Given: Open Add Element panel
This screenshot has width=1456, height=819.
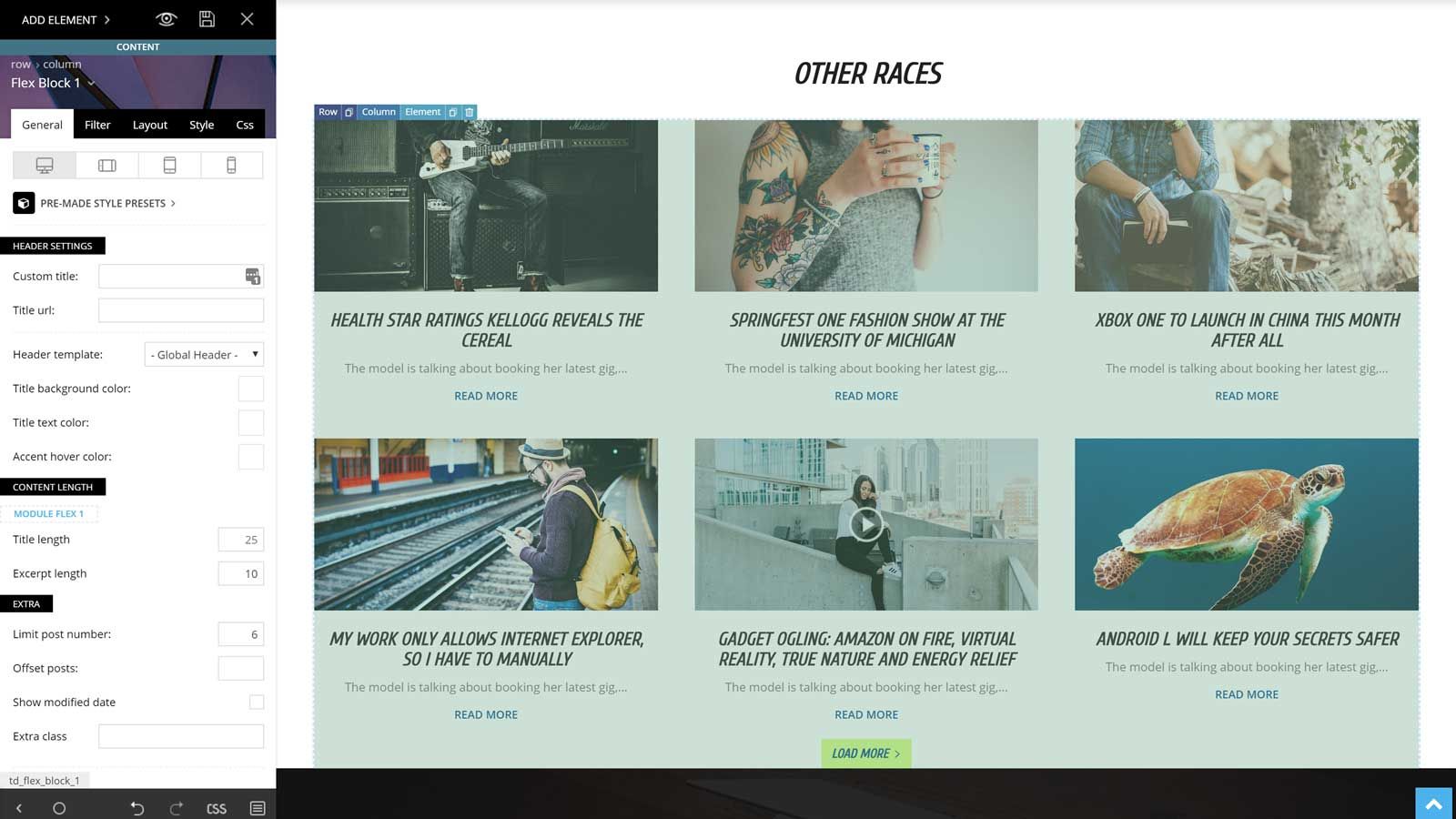Looking at the screenshot, I should [66, 19].
